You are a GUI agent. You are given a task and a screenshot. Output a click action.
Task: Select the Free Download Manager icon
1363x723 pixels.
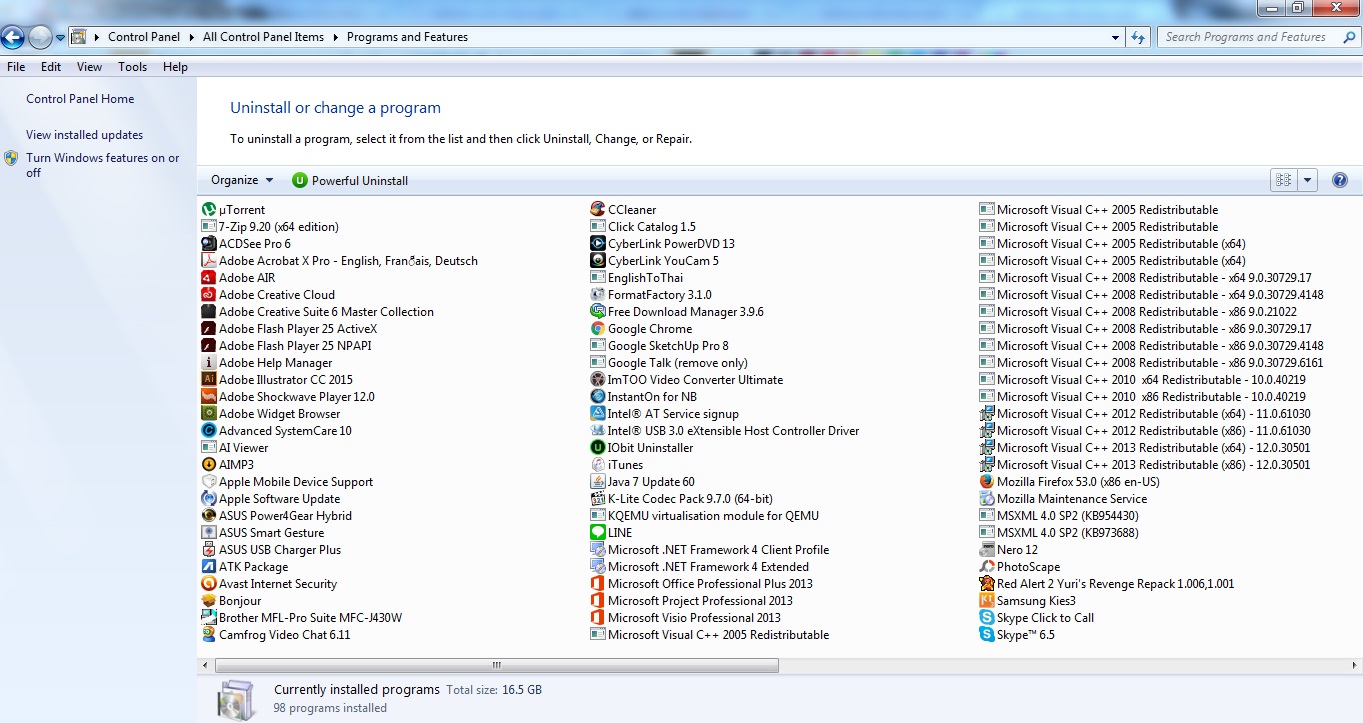click(598, 312)
